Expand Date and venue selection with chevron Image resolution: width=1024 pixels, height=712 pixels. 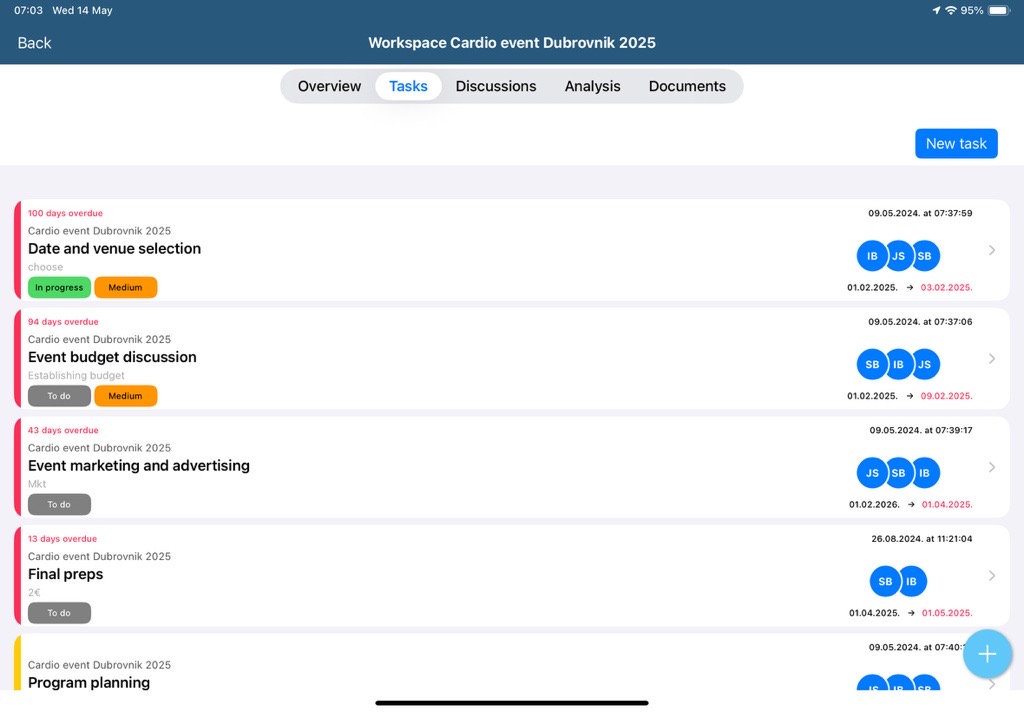coord(991,250)
